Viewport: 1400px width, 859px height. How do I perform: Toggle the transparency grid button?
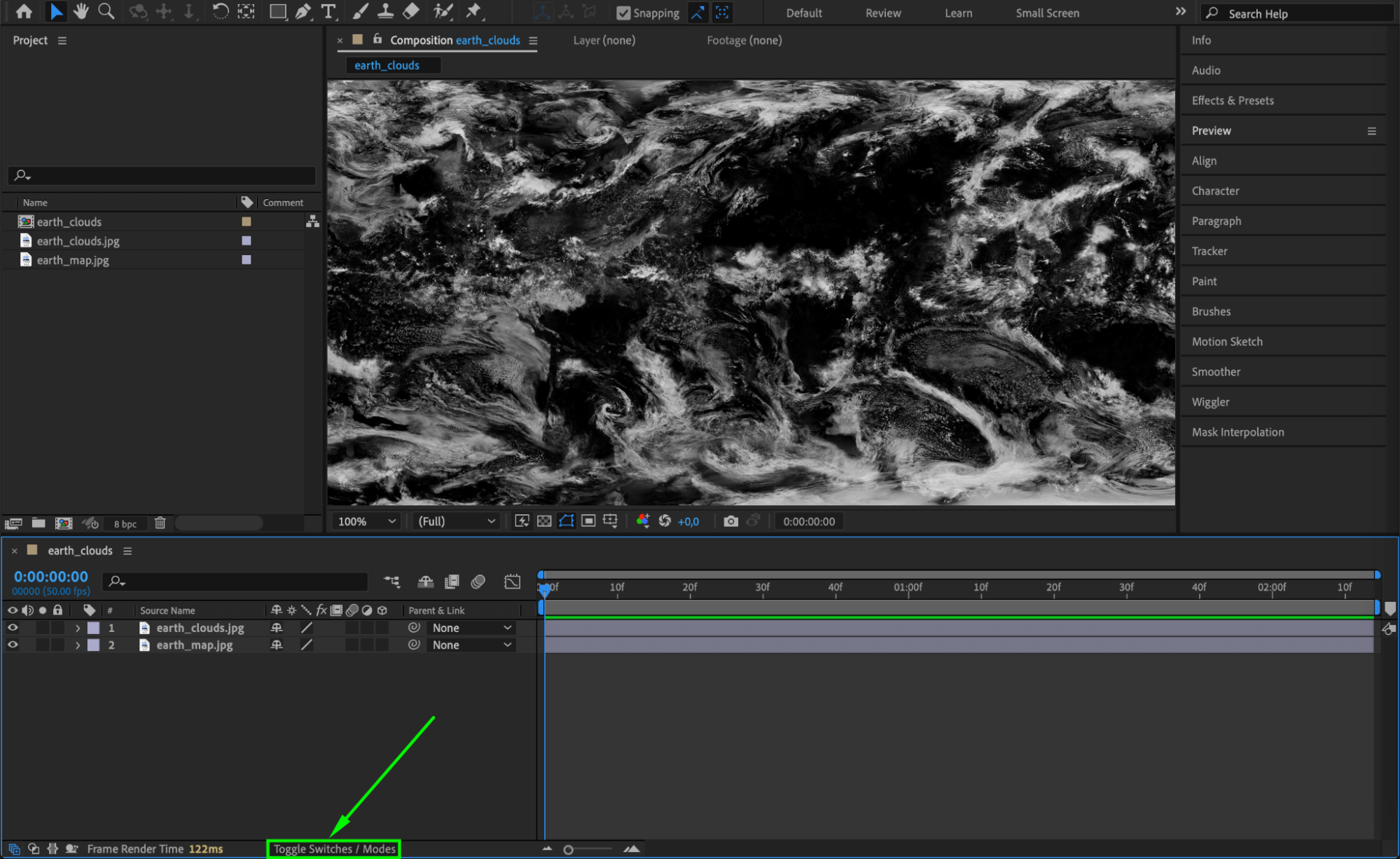[x=544, y=521]
